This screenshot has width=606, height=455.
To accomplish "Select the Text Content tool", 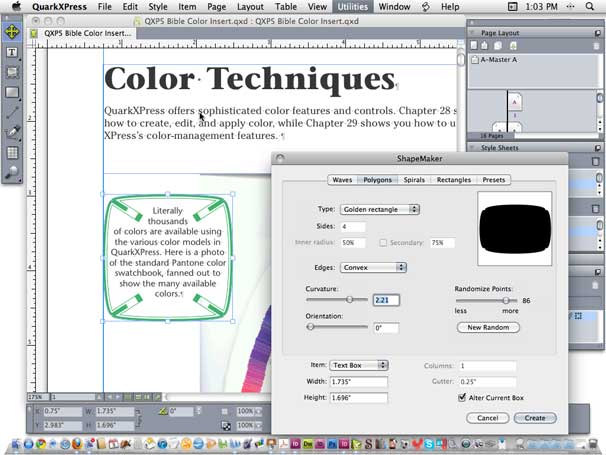I will click(12, 52).
